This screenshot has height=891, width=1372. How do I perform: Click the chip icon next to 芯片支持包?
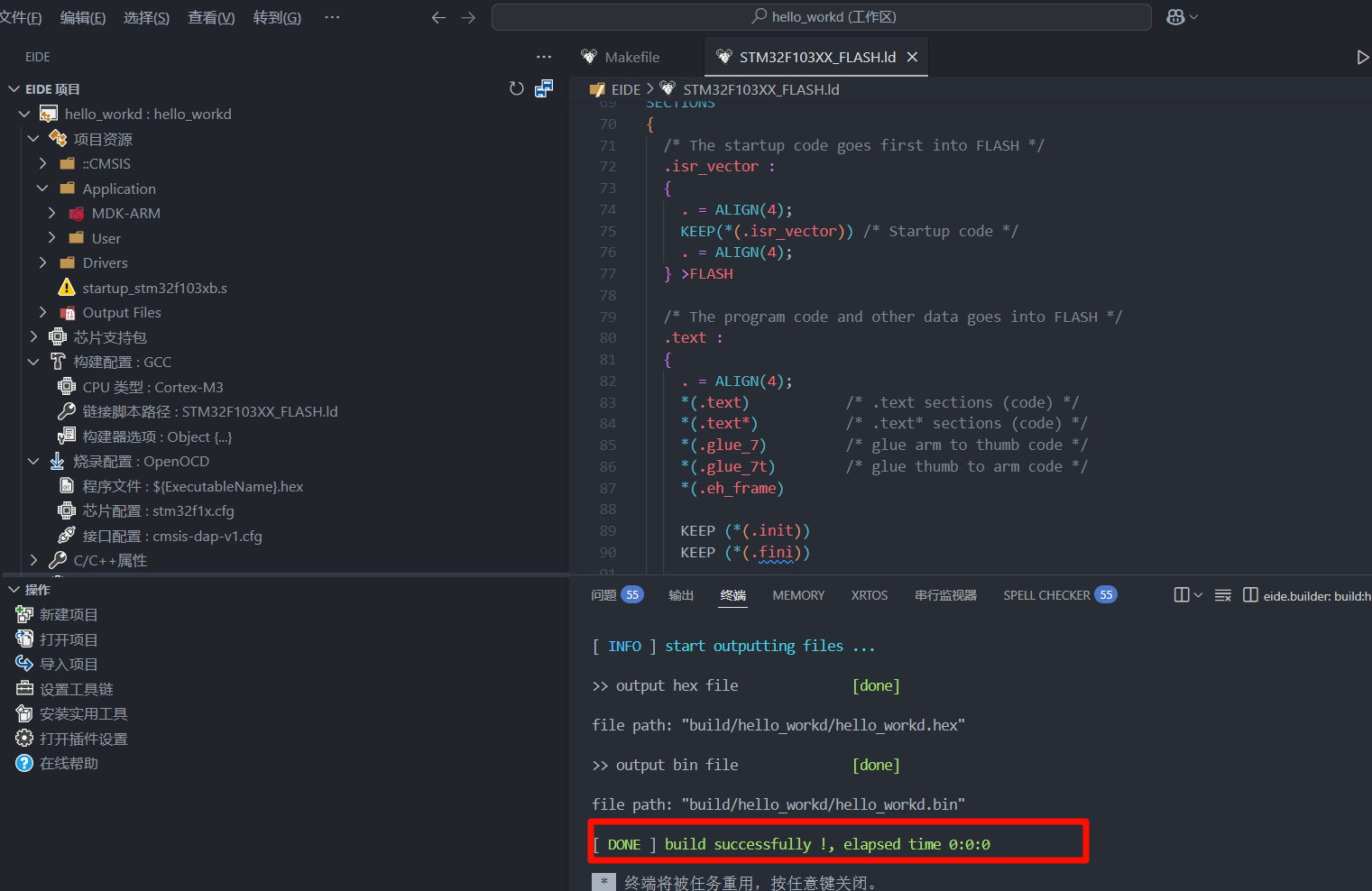coord(58,337)
